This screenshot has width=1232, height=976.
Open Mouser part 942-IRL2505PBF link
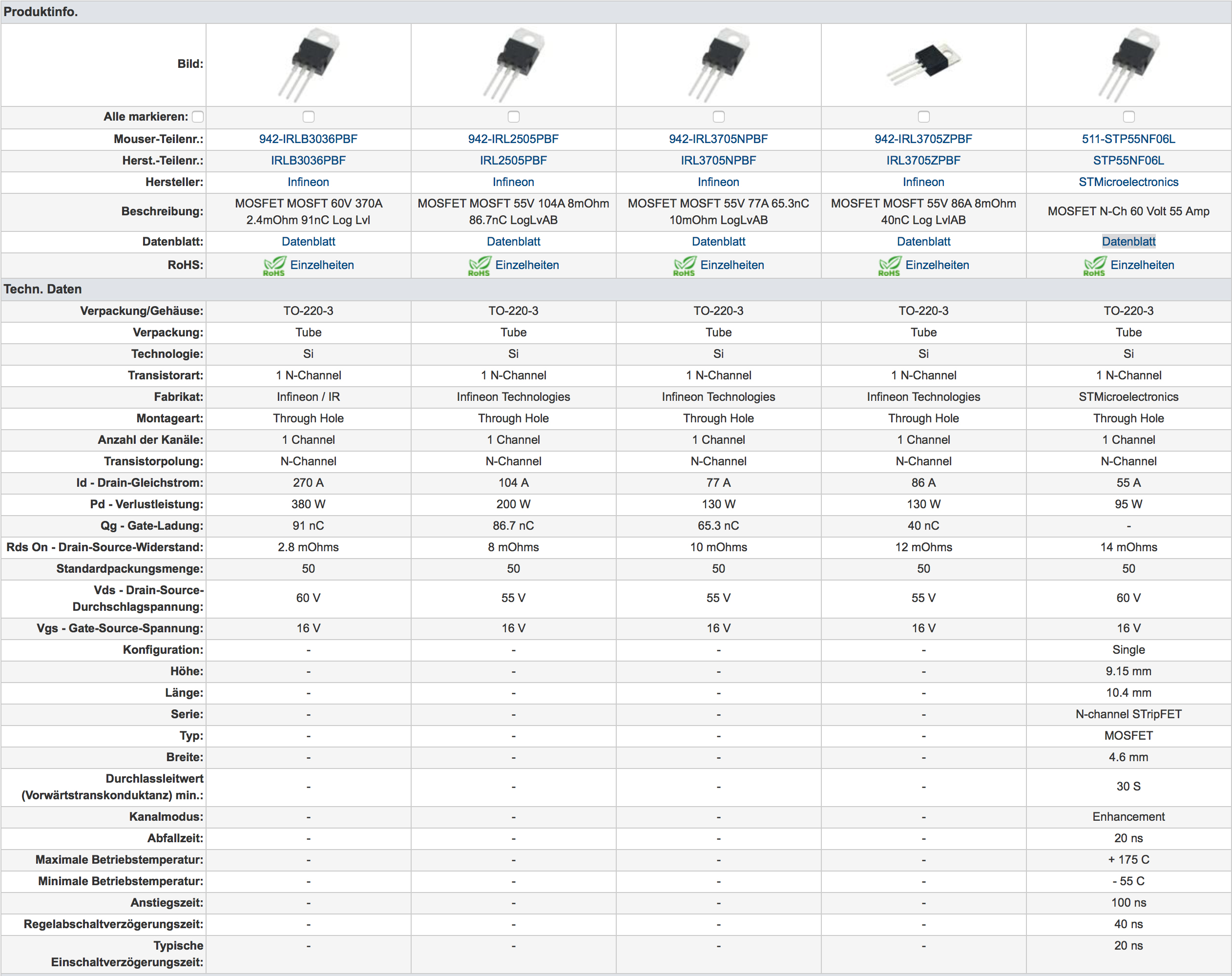(x=514, y=139)
